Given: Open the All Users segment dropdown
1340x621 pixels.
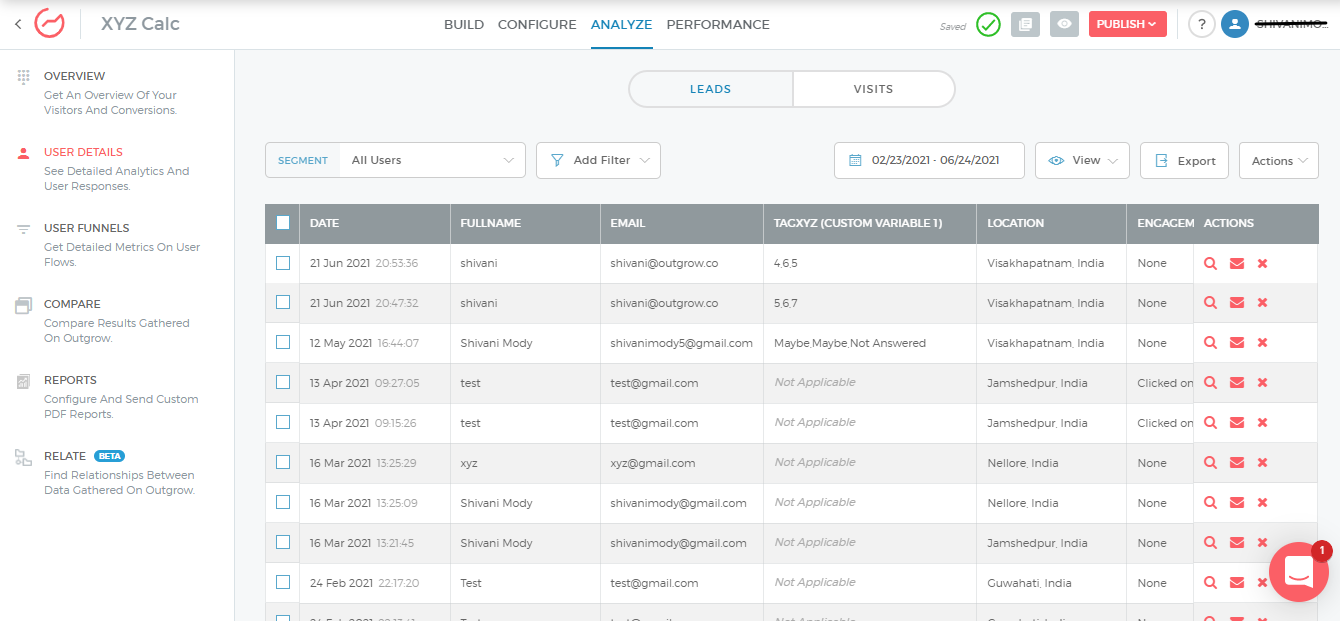Looking at the screenshot, I should (x=433, y=160).
